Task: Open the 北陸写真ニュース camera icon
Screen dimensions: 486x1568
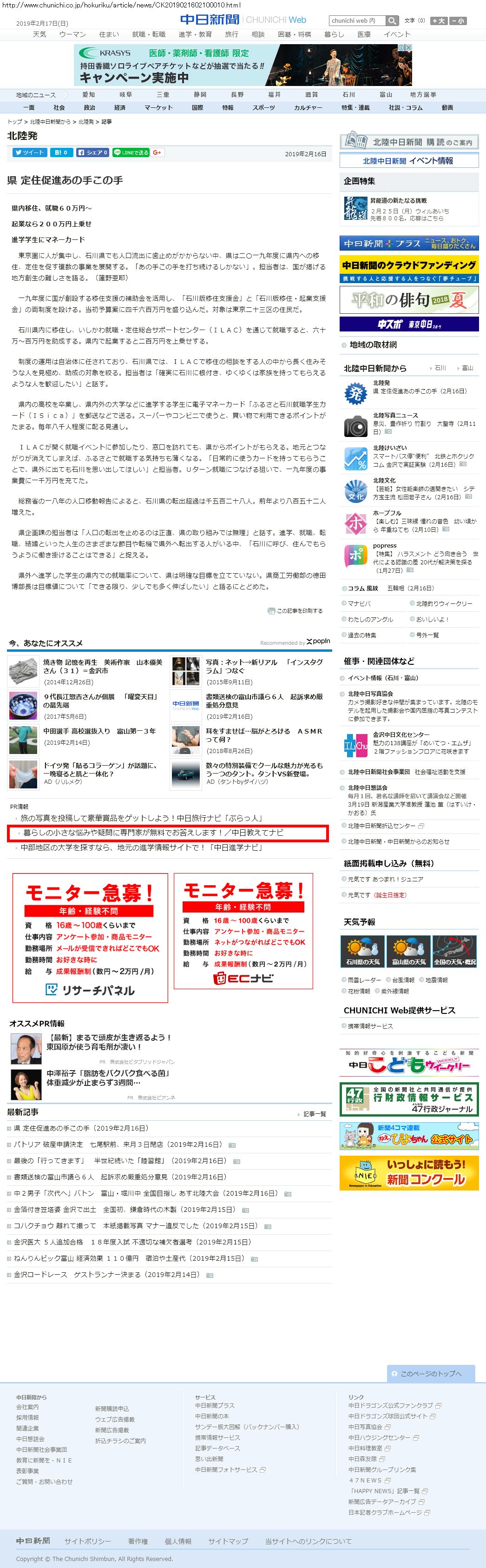Action: tap(355, 425)
